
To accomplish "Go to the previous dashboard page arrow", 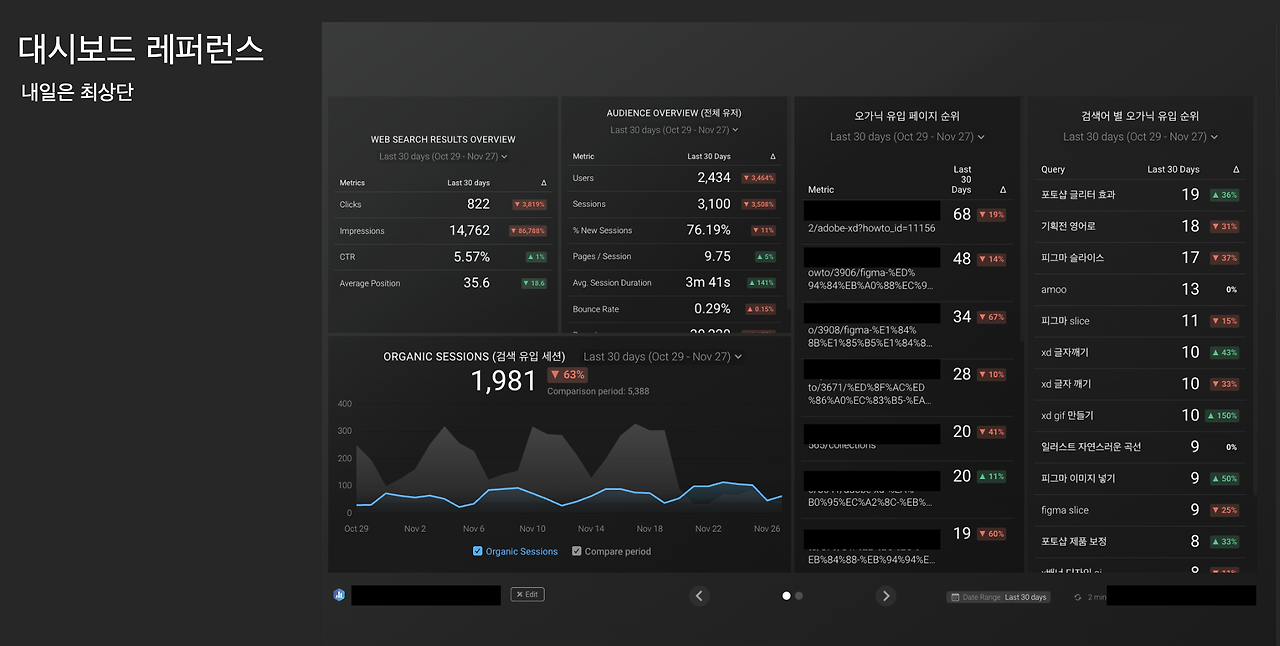I will [x=700, y=596].
